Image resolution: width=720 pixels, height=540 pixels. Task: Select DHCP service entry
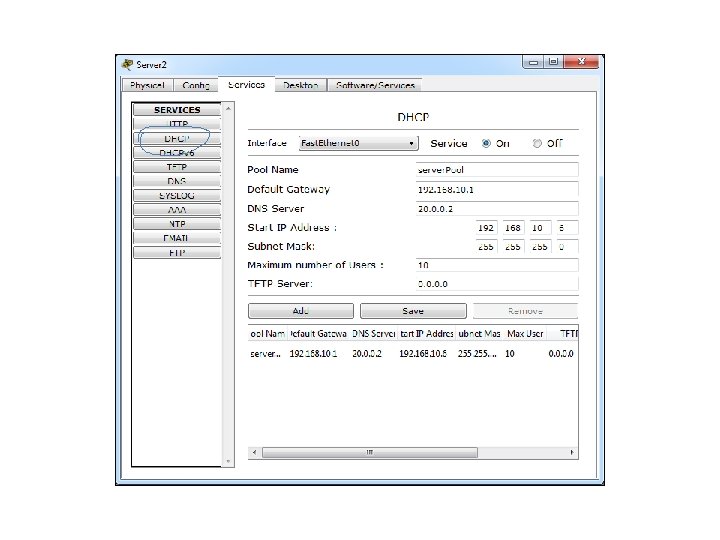click(177, 138)
